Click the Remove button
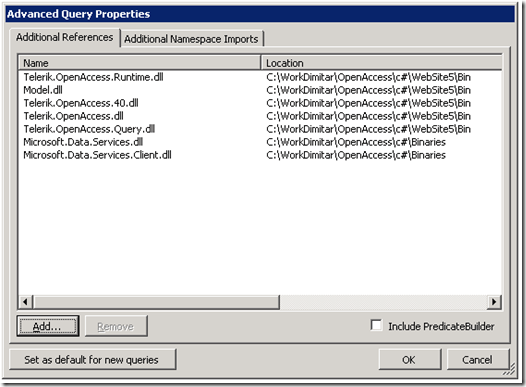Screen dimensions: 526x387 click(x=116, y=326)
